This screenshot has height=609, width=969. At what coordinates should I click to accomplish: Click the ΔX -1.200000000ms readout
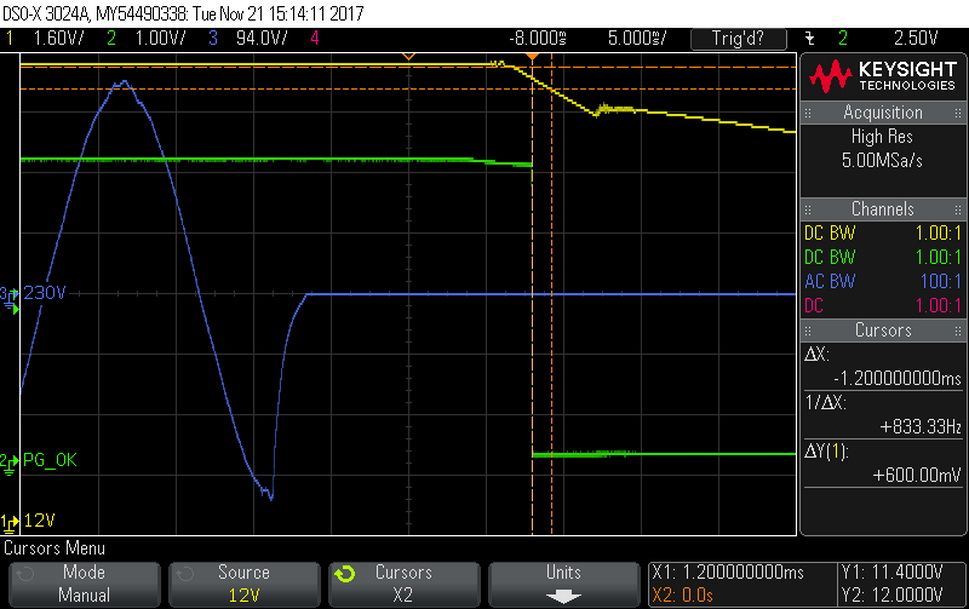[x=882, y=366]
